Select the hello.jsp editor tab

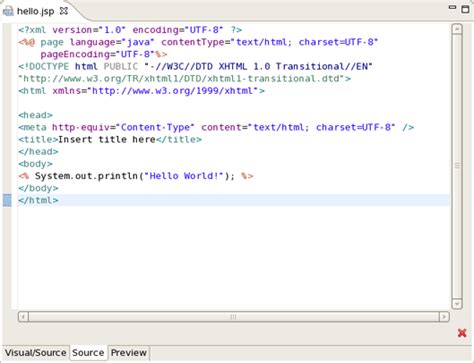[x=35, y=11]
